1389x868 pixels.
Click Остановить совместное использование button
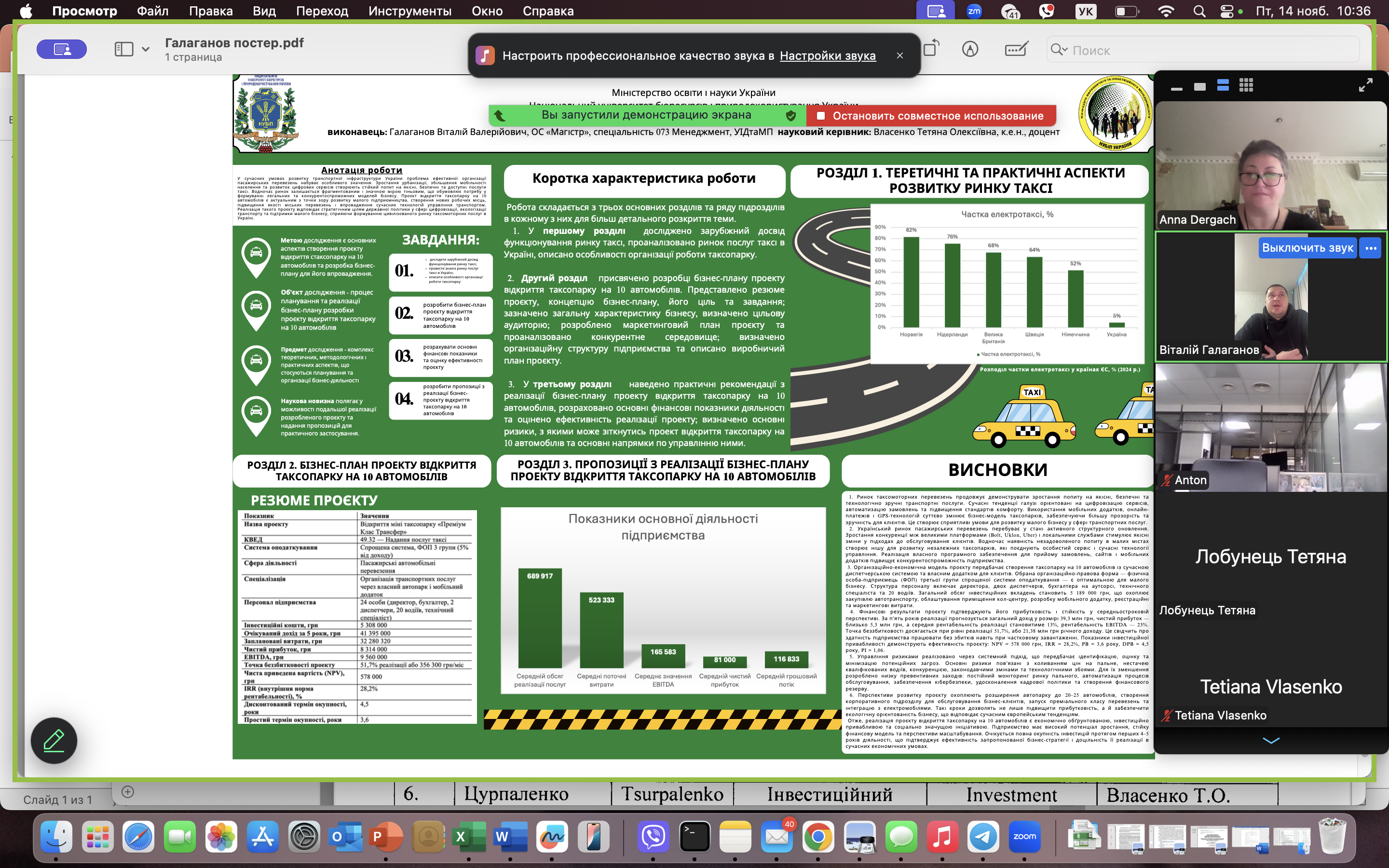(931, 115)
